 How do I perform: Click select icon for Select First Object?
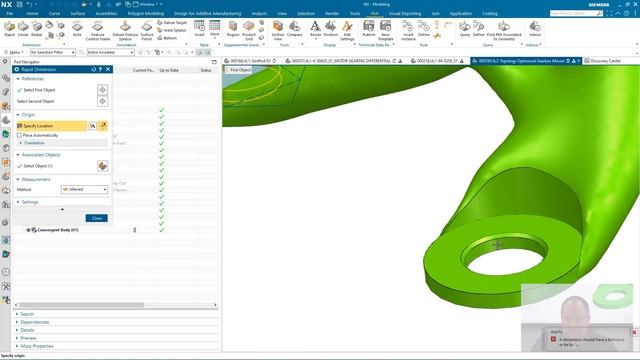pyautogui.click(x=102, y=90)
